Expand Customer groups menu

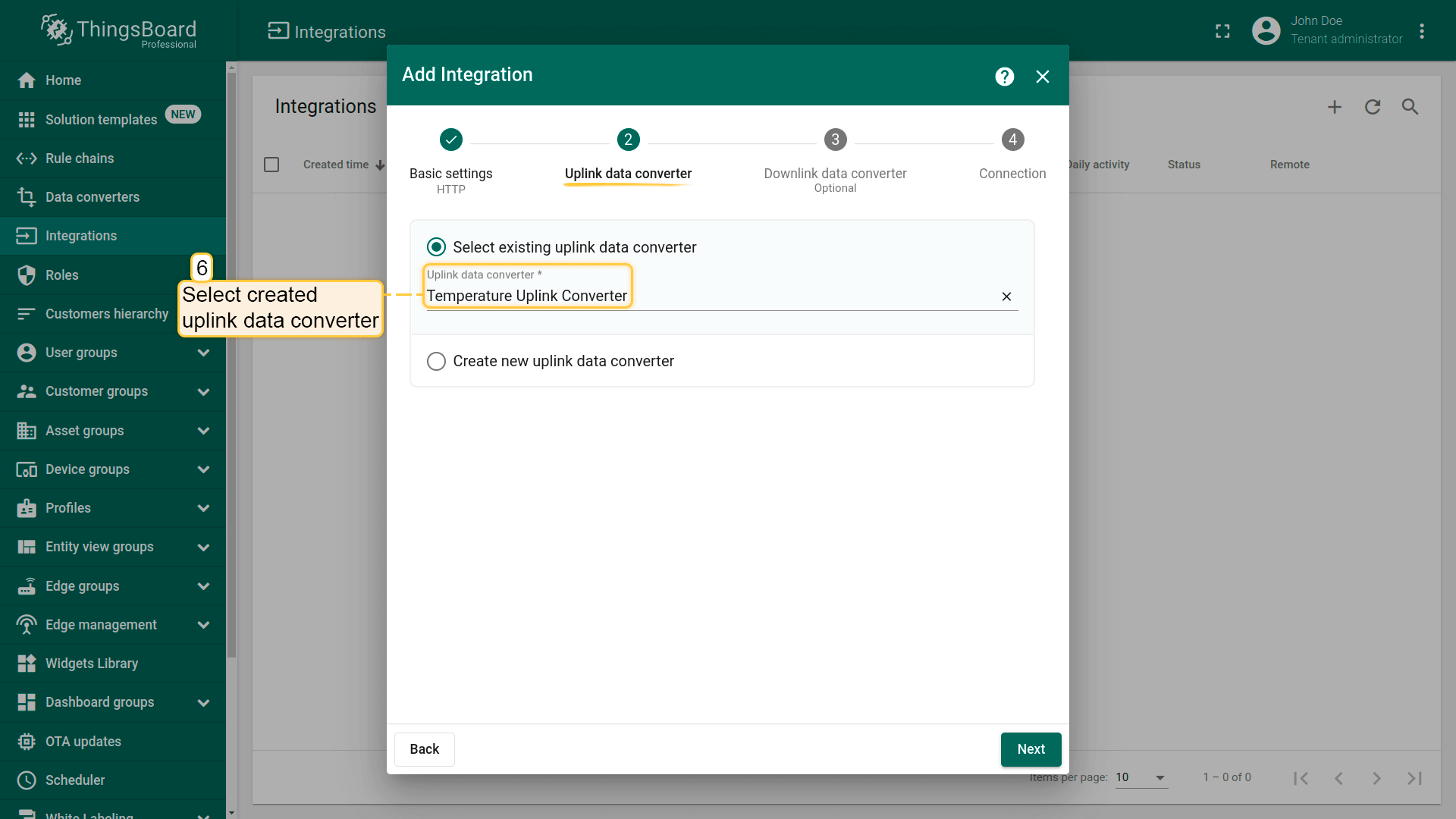203,391
